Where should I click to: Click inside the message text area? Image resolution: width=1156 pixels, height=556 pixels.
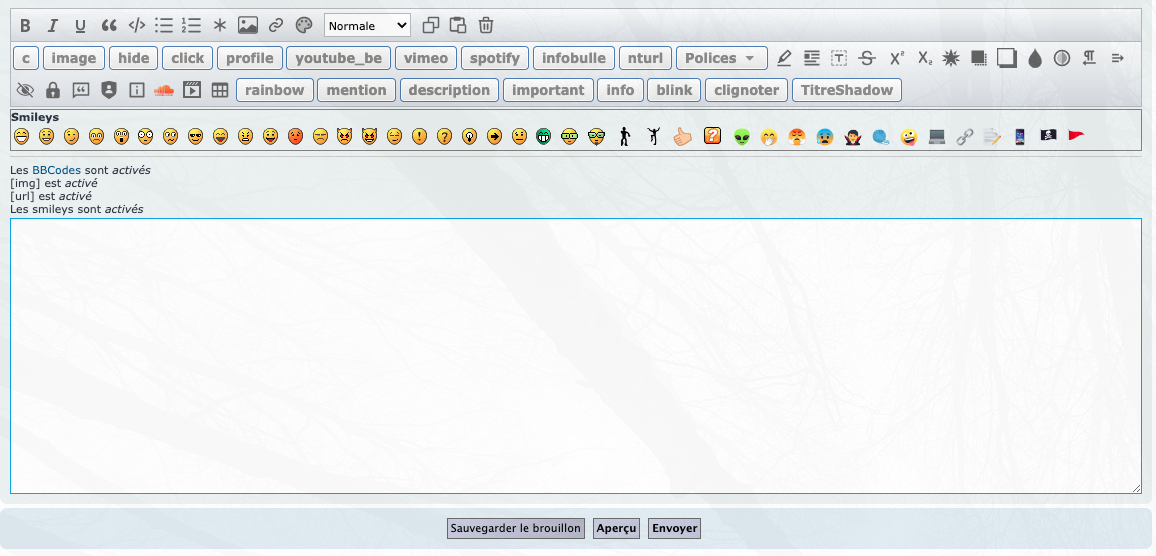[x=575, y=355]
